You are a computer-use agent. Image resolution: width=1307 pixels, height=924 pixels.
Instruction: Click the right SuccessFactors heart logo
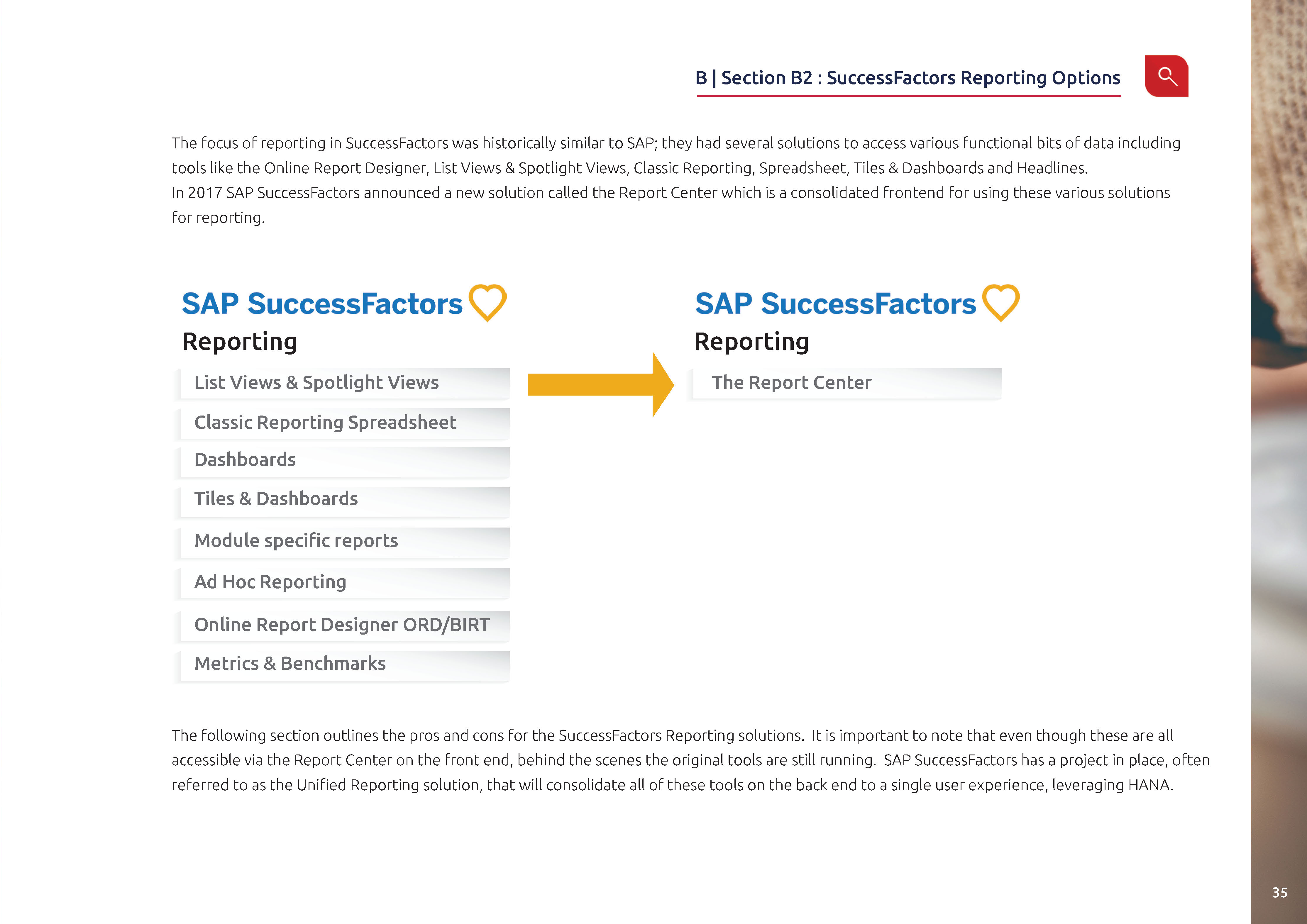point(1001,303)
